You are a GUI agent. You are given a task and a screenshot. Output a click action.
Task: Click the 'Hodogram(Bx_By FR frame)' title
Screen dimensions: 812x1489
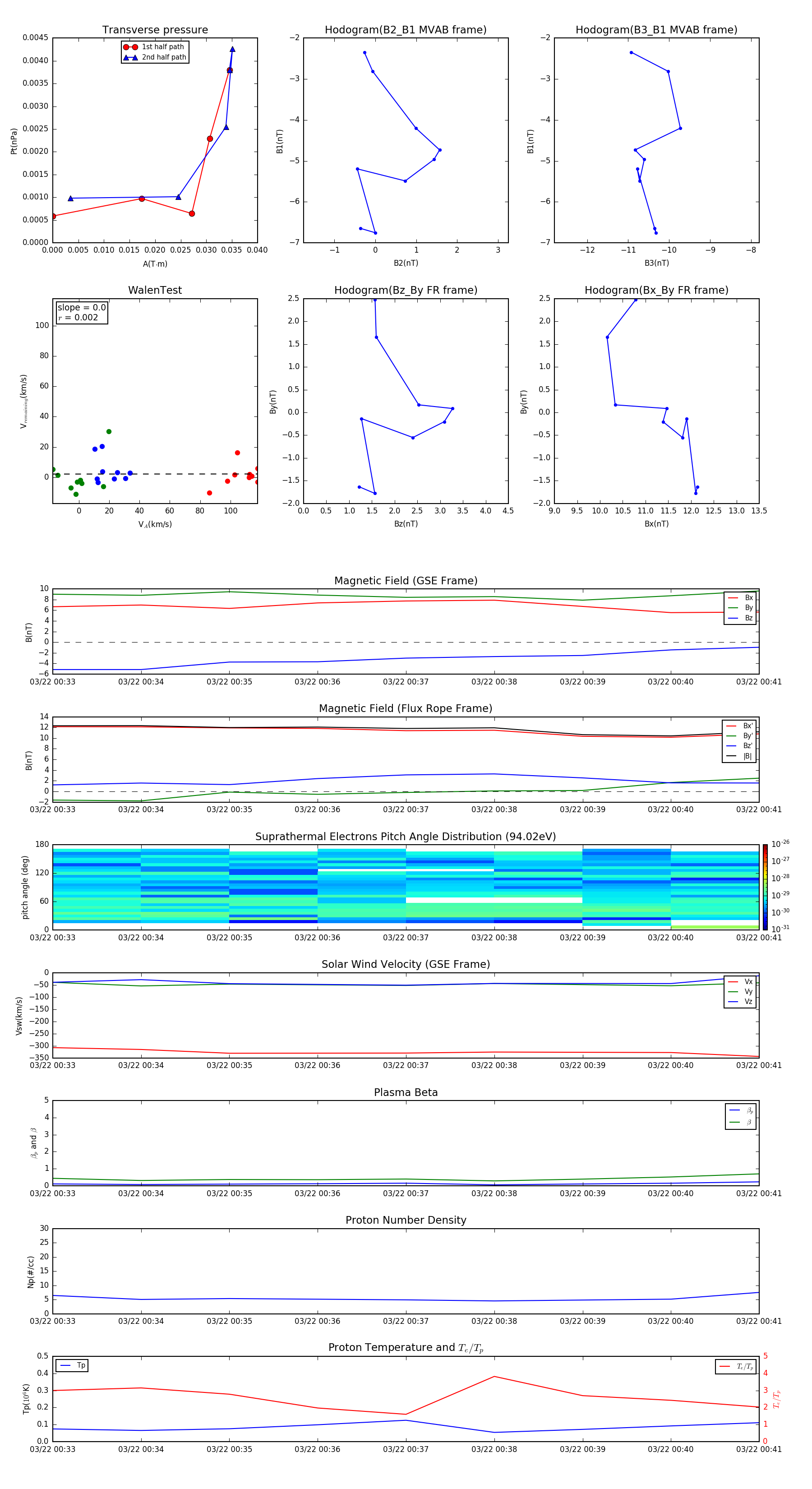(656, 290)
